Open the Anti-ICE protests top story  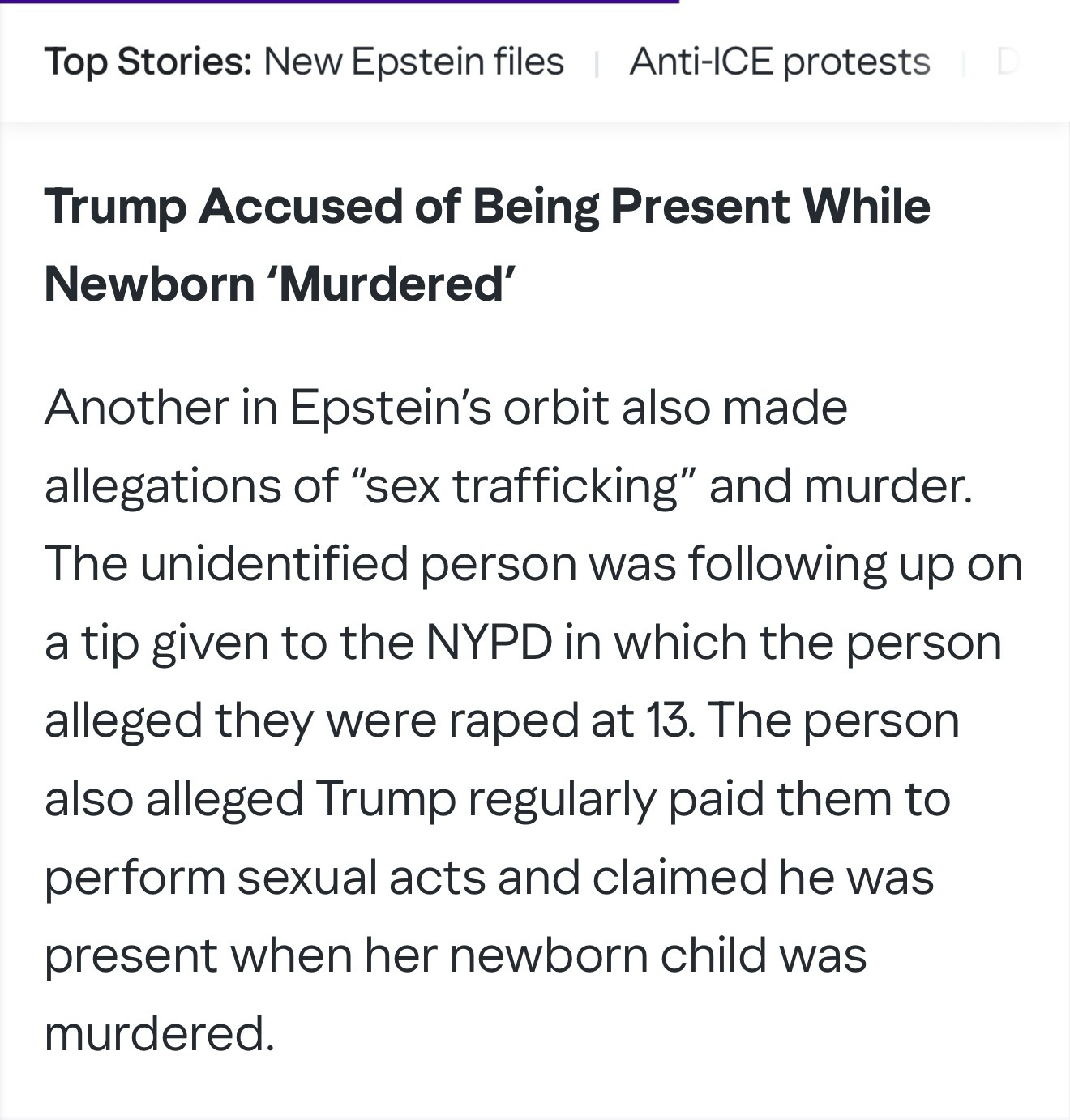pos(779,62)
